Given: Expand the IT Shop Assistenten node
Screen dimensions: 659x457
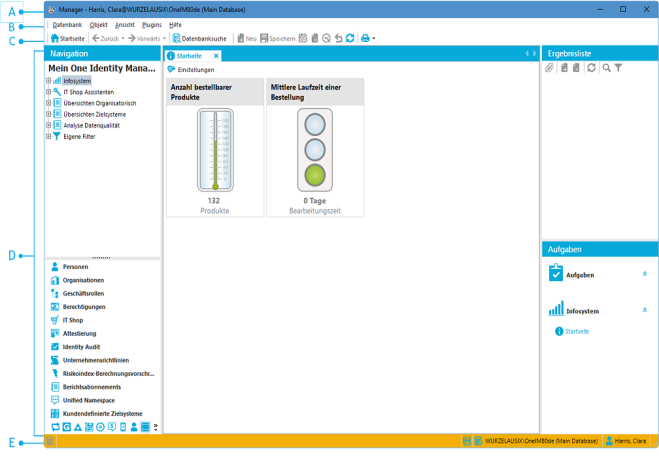Looking at the screenshot, I should [48, 92].
